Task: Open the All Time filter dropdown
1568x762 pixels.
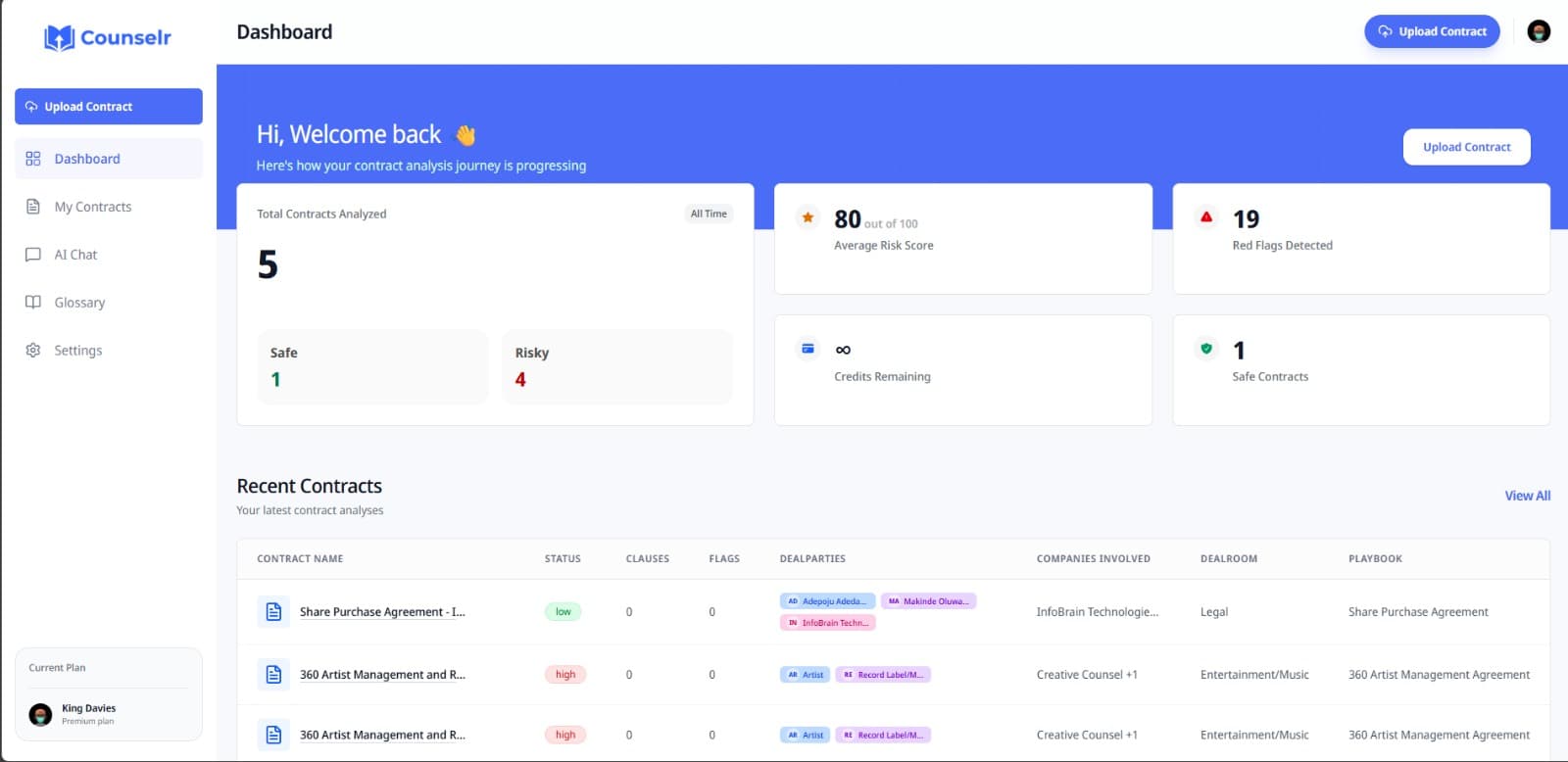Action: point(709,214)
